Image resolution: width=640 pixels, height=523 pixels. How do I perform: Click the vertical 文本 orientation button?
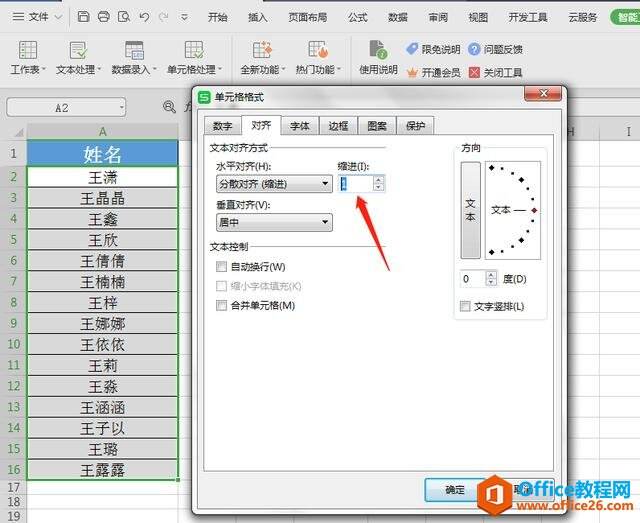(x=471, y=210)
